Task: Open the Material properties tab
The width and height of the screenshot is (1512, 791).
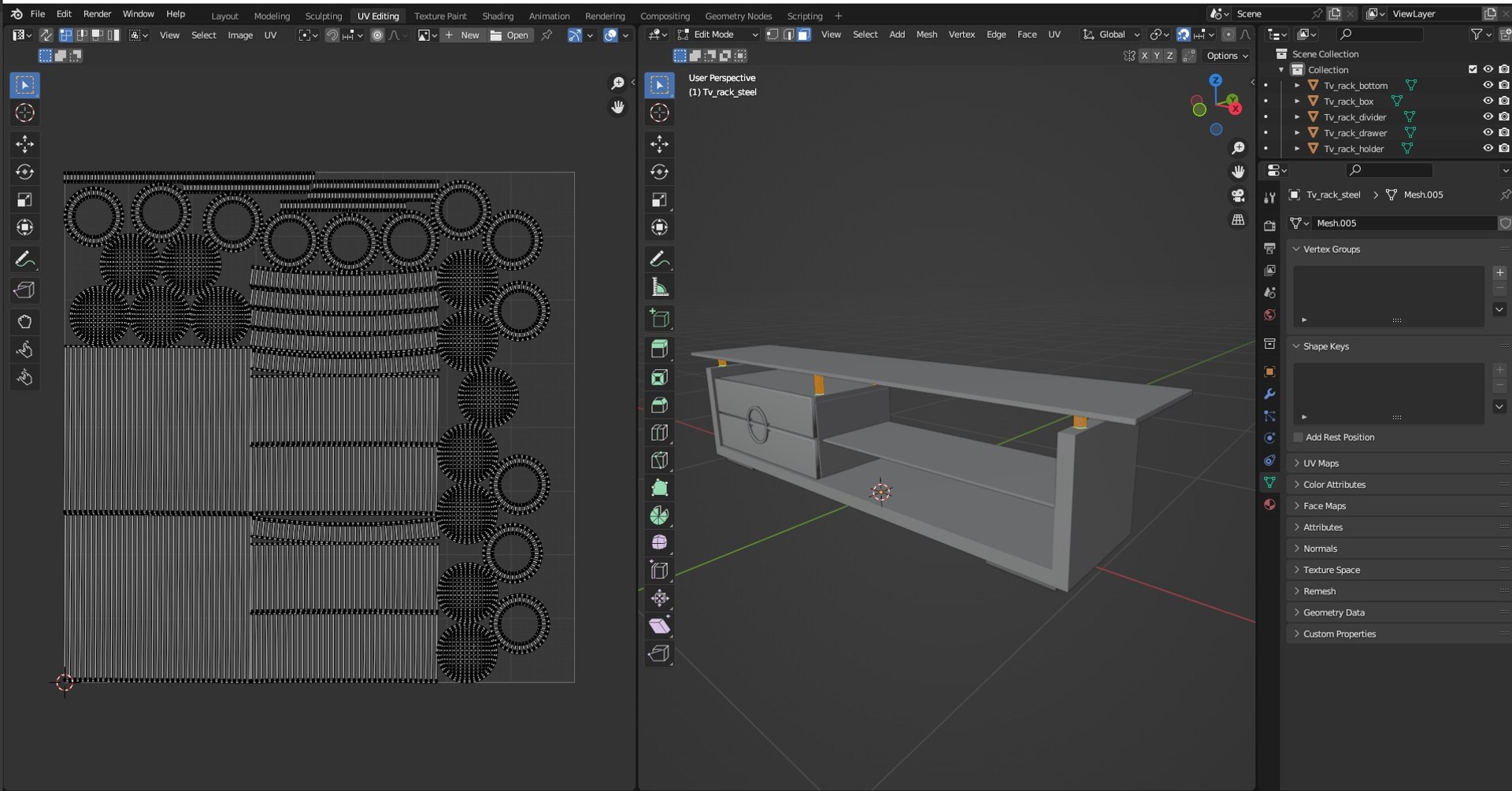Action: (x=1269, y=505)
